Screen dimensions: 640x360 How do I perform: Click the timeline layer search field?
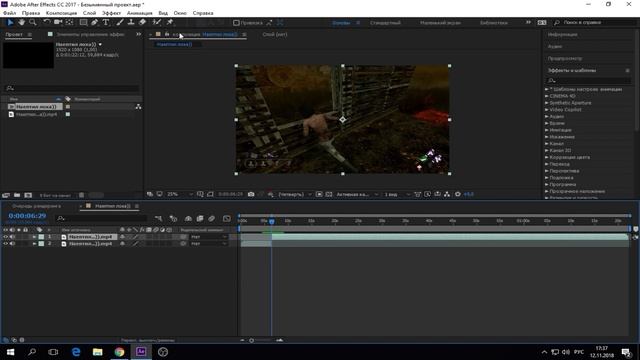point(101,219)
